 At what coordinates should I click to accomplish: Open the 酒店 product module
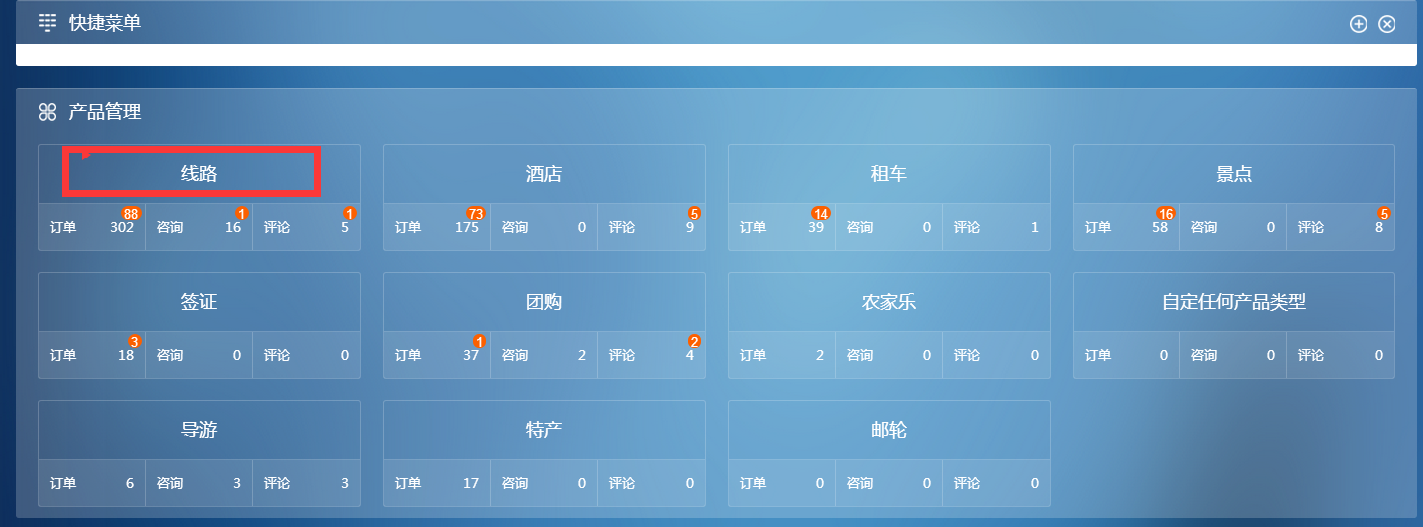click(544, 174)
